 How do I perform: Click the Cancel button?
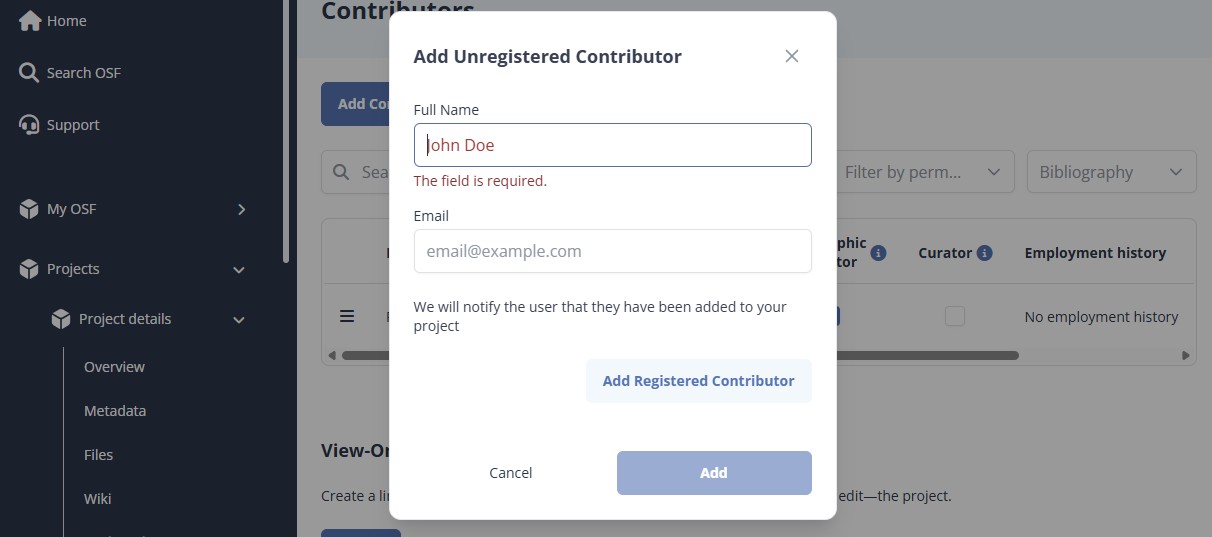[511, 473]
